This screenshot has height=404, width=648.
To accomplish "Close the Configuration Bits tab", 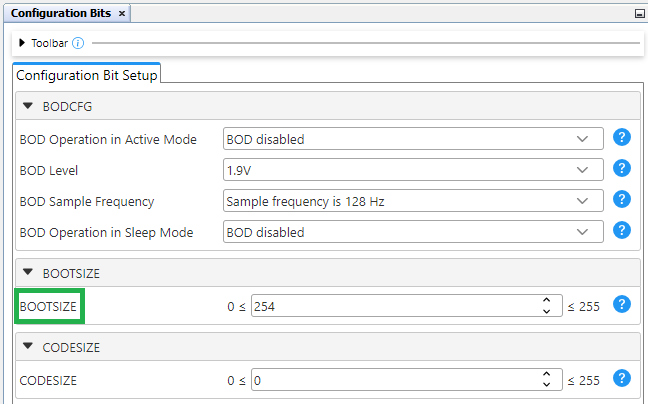I will [x=122, y=14].
